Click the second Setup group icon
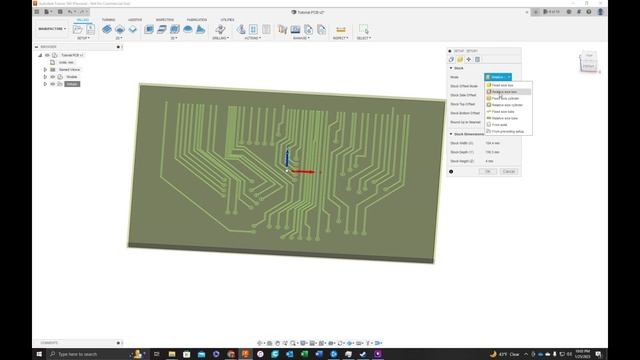Viewport: 640px width, 360px height. coord(90,29)
